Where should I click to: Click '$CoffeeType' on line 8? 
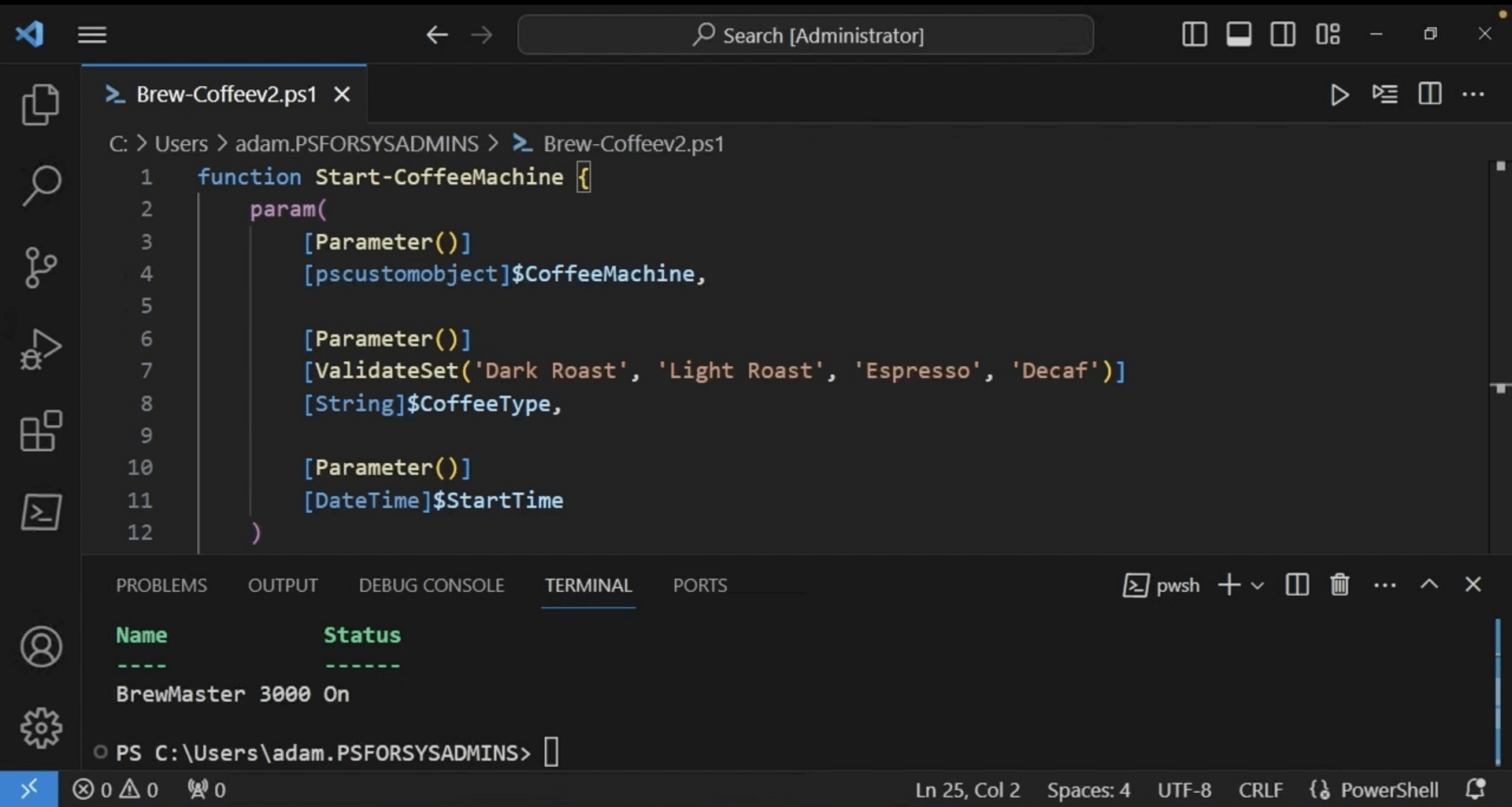coord(479,404)
